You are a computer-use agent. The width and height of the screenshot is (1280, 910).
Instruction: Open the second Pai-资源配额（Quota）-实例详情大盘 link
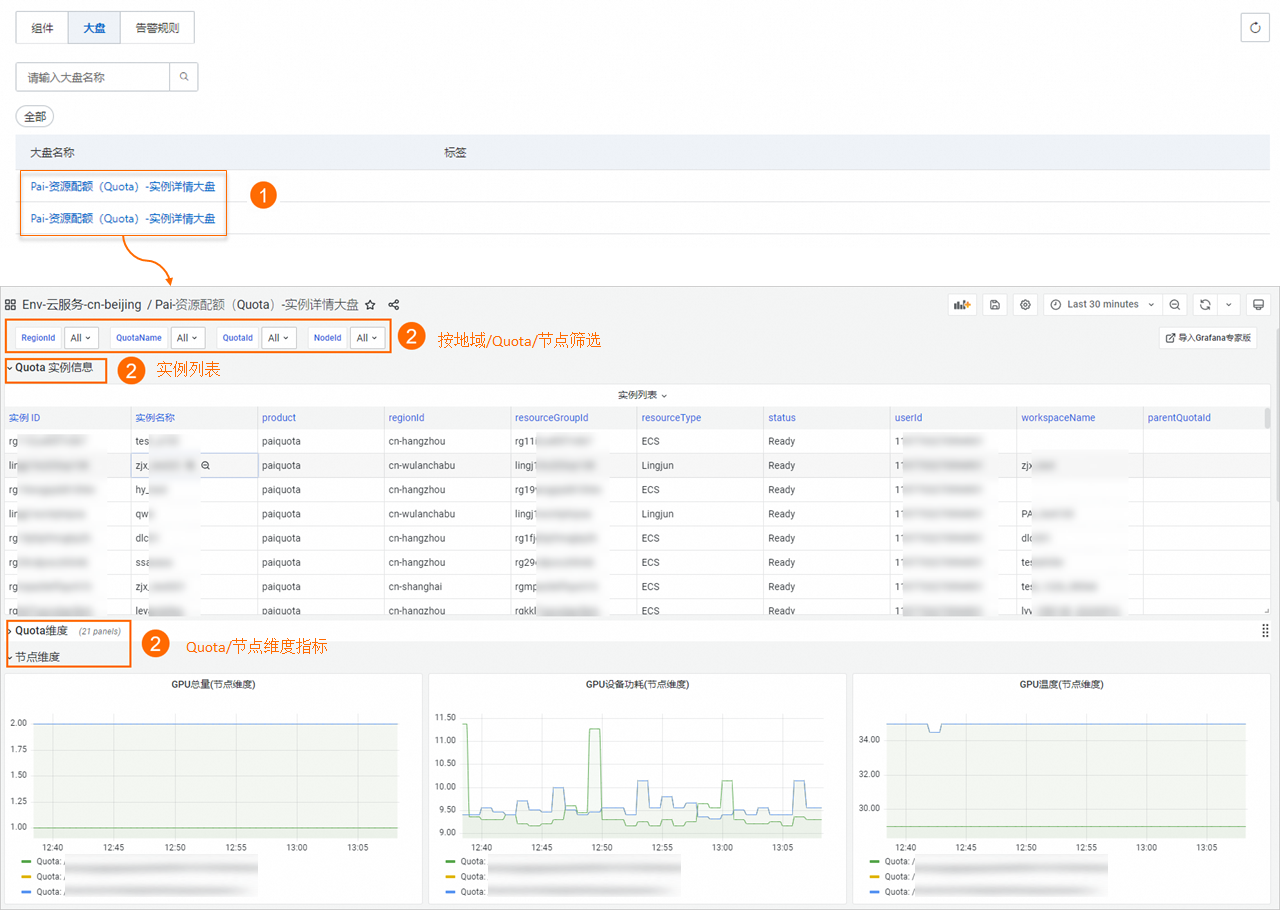click(x=123, y=219)
